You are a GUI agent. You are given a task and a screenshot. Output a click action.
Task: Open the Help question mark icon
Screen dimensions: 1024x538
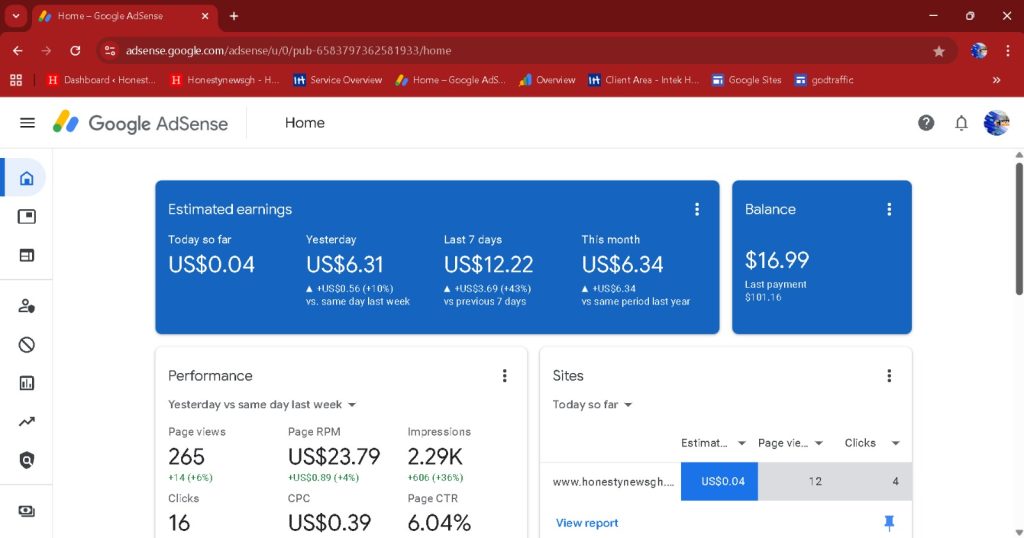926,123
